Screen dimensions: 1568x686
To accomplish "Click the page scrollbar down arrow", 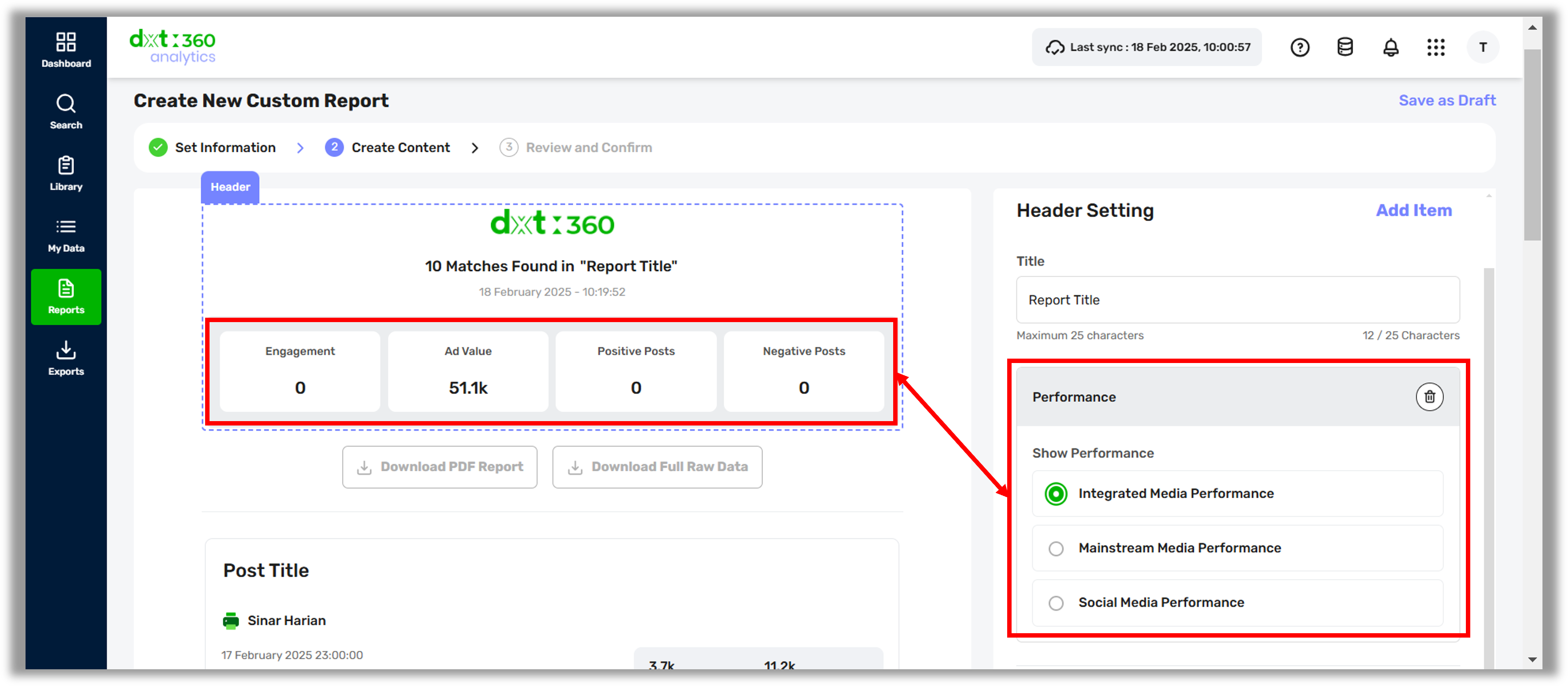I will pyautogui.click(x=1532, y=660).
